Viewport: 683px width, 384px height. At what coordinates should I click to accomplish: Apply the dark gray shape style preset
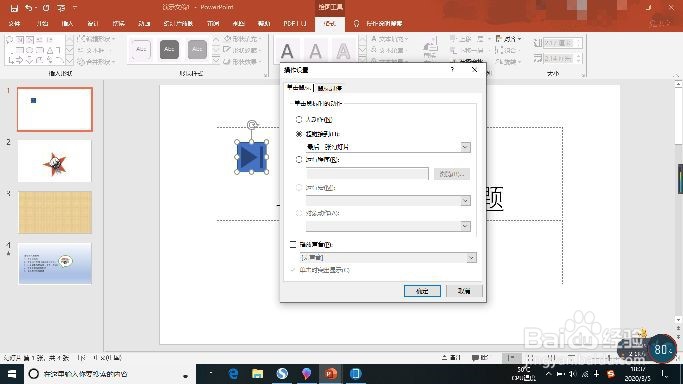[169, 50]
